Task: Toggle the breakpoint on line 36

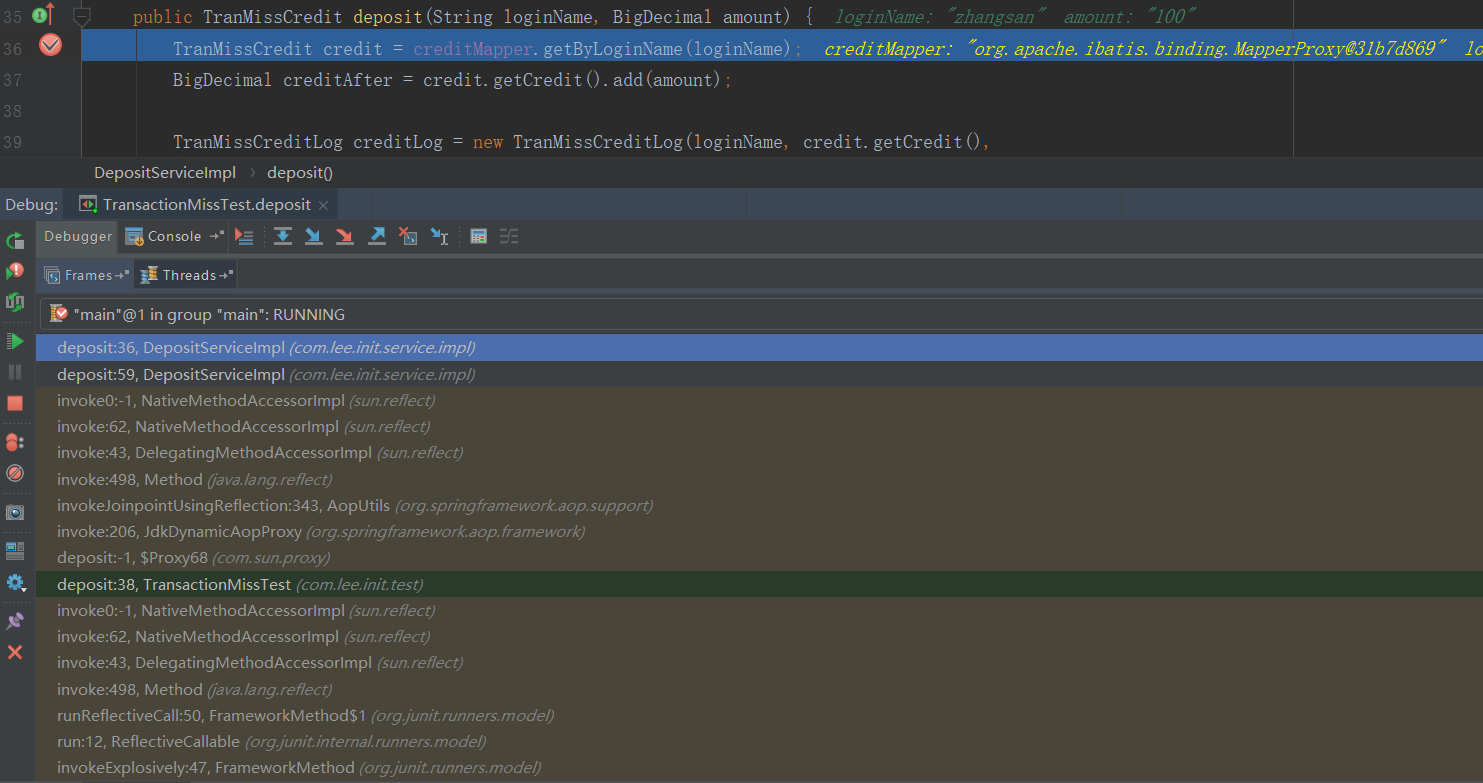Action: [50, 46]
